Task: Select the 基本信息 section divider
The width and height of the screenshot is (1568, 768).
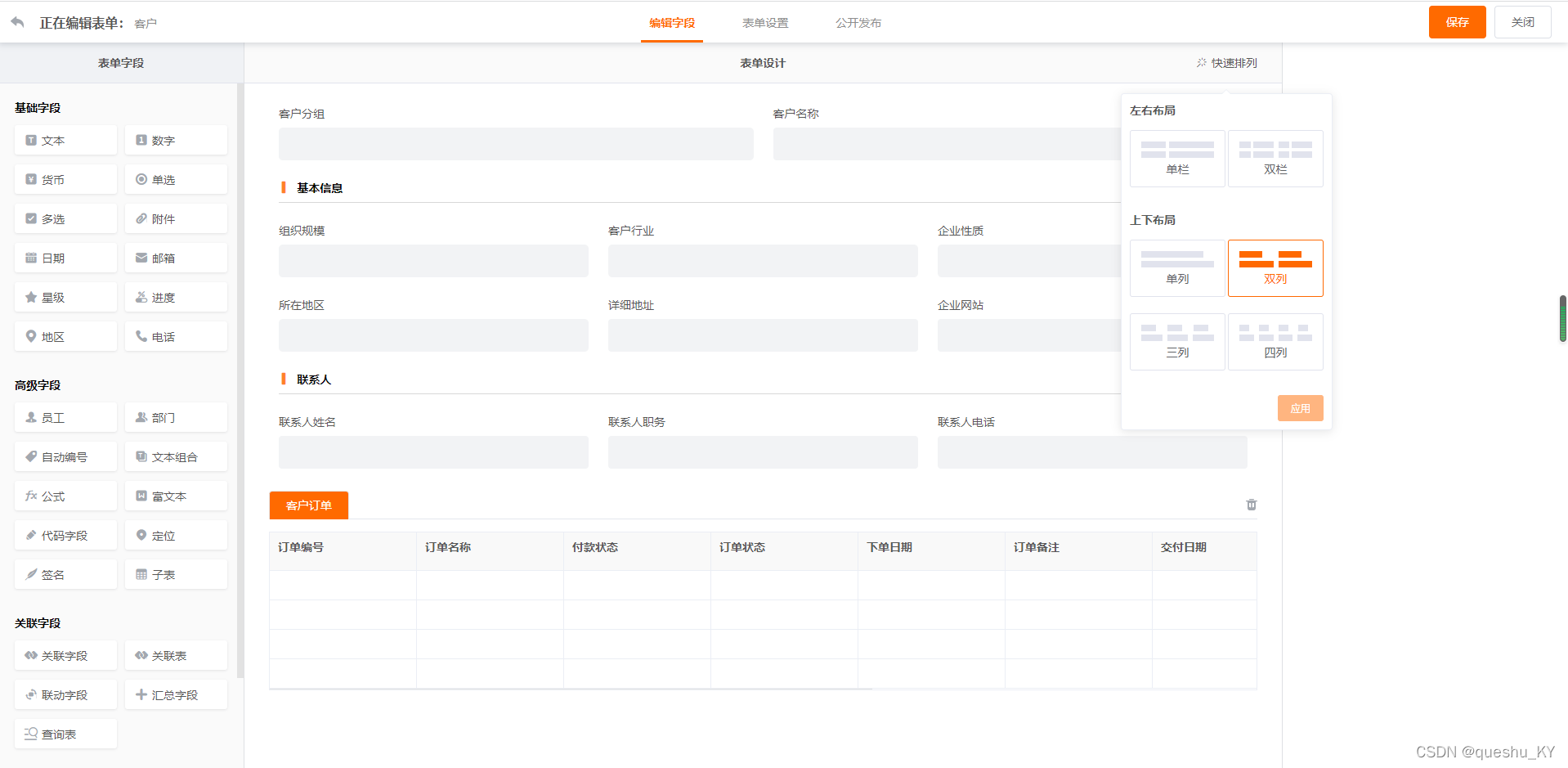Action: coord(701,188)
